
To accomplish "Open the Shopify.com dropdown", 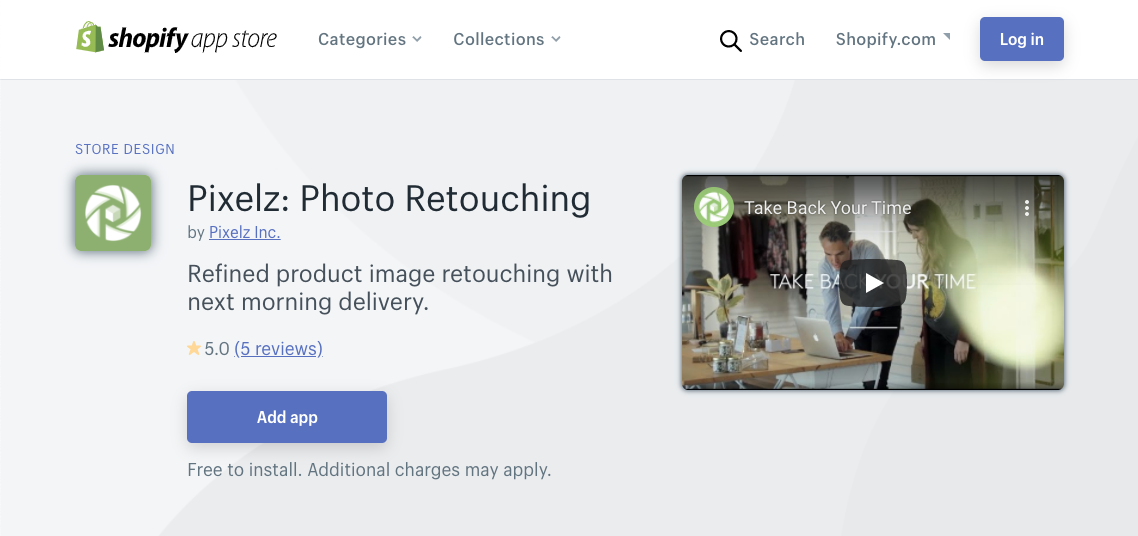I will coord(893,39).
